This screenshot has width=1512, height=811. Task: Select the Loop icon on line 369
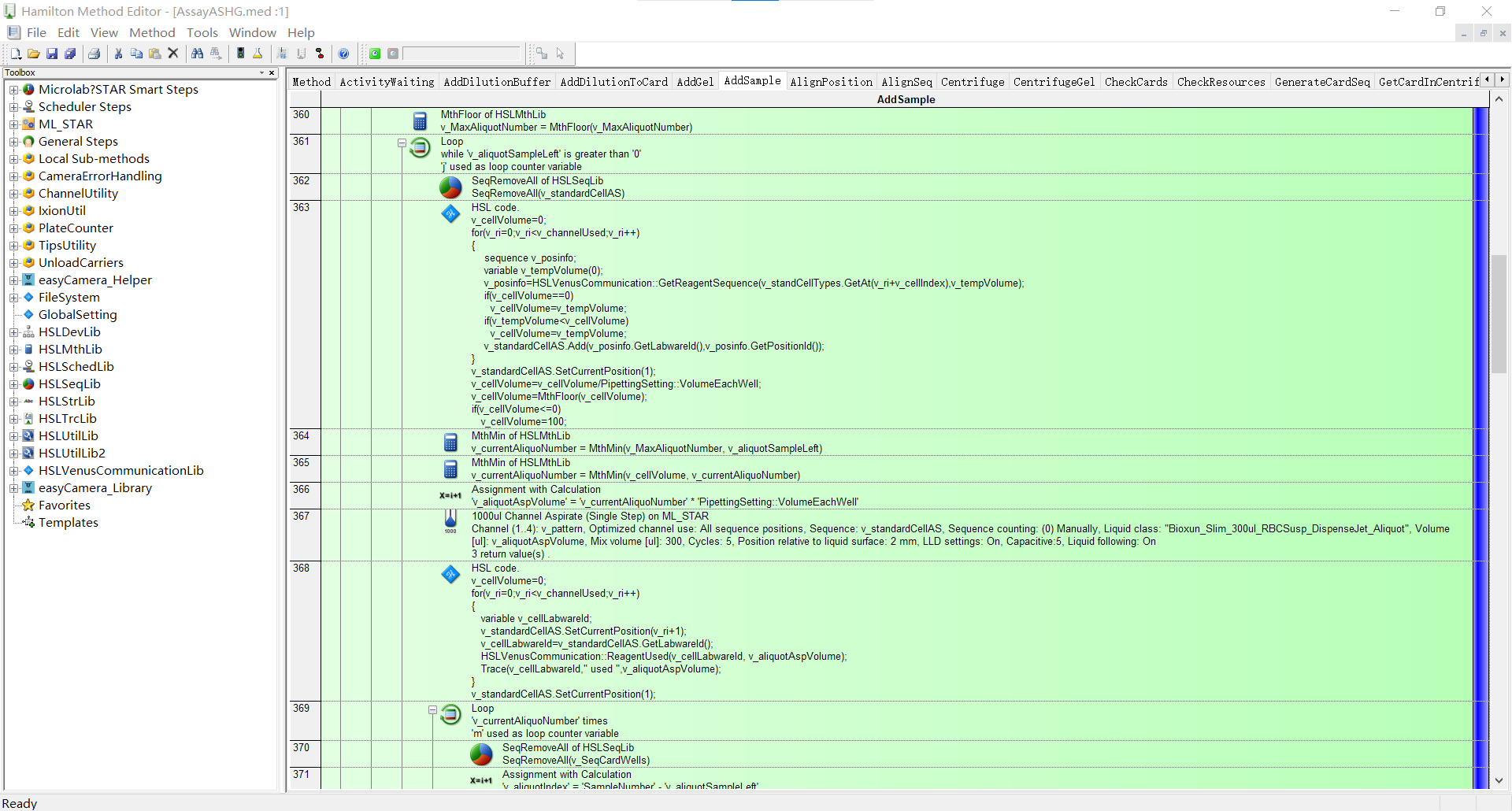pos(451,714)
